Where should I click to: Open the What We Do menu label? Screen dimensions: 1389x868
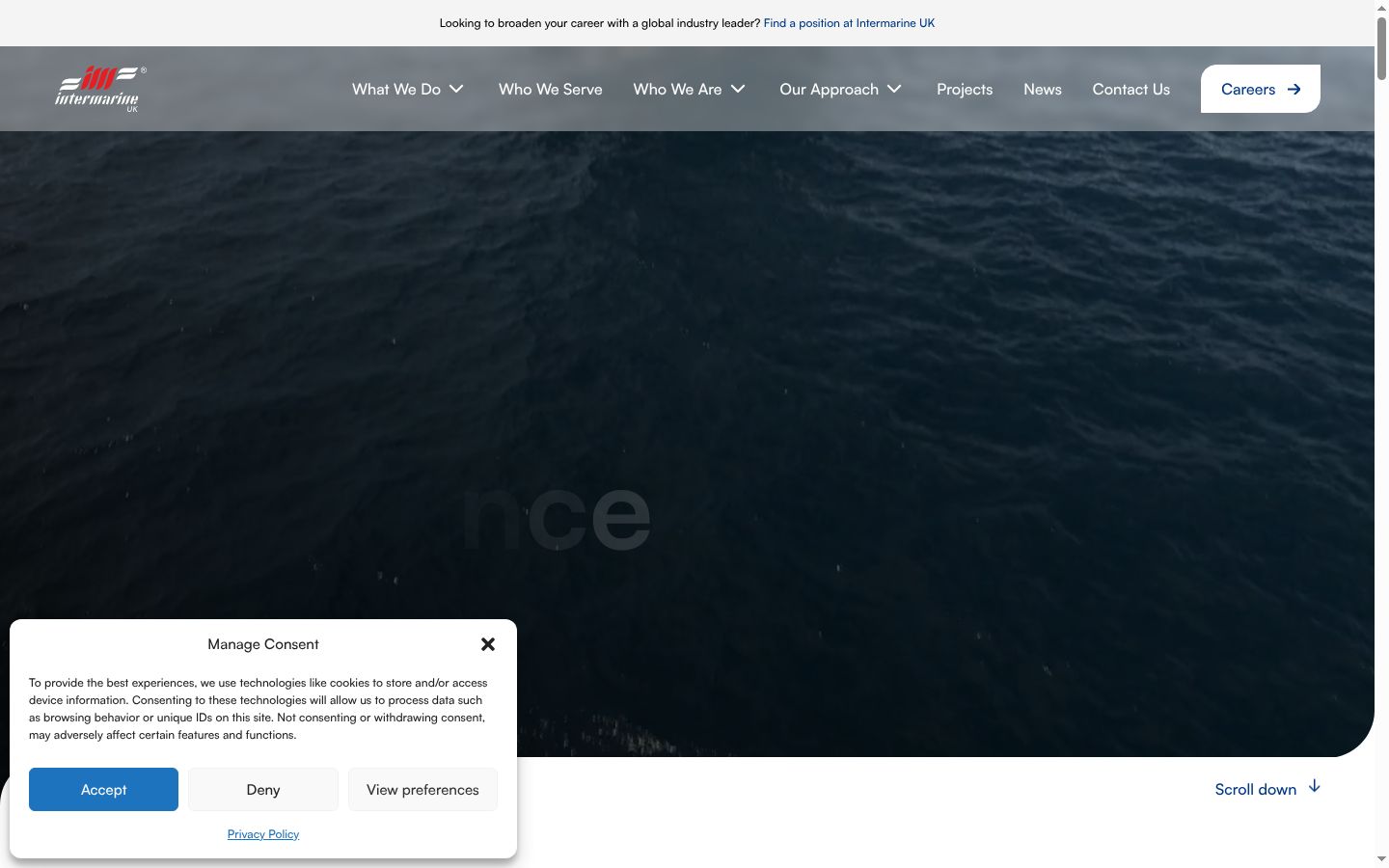pyautogui.click(x=396, y=89)
